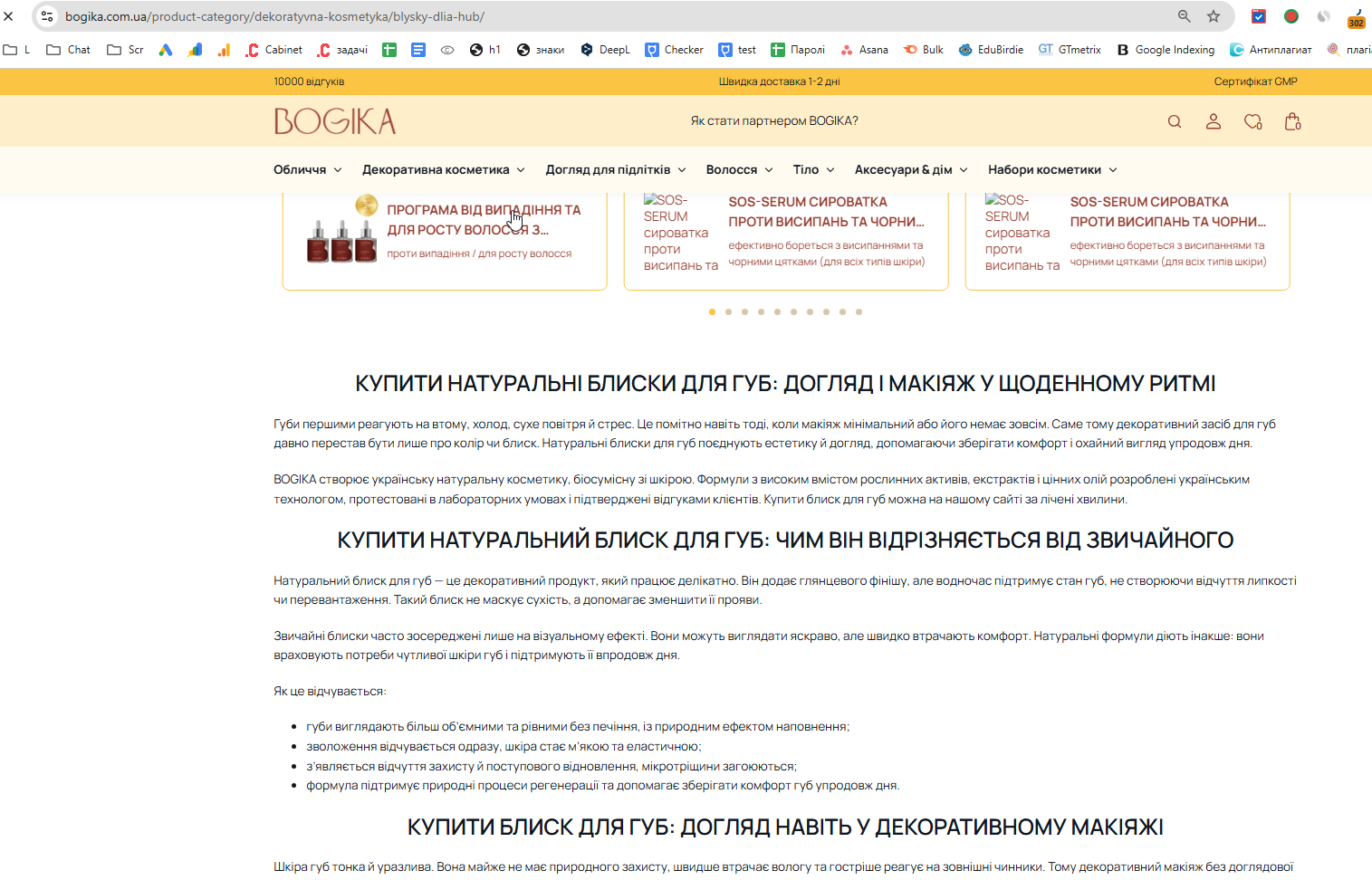Open the site search magnifier icon
This screenshot has height=880, width=1372.
coord(1175,121)
